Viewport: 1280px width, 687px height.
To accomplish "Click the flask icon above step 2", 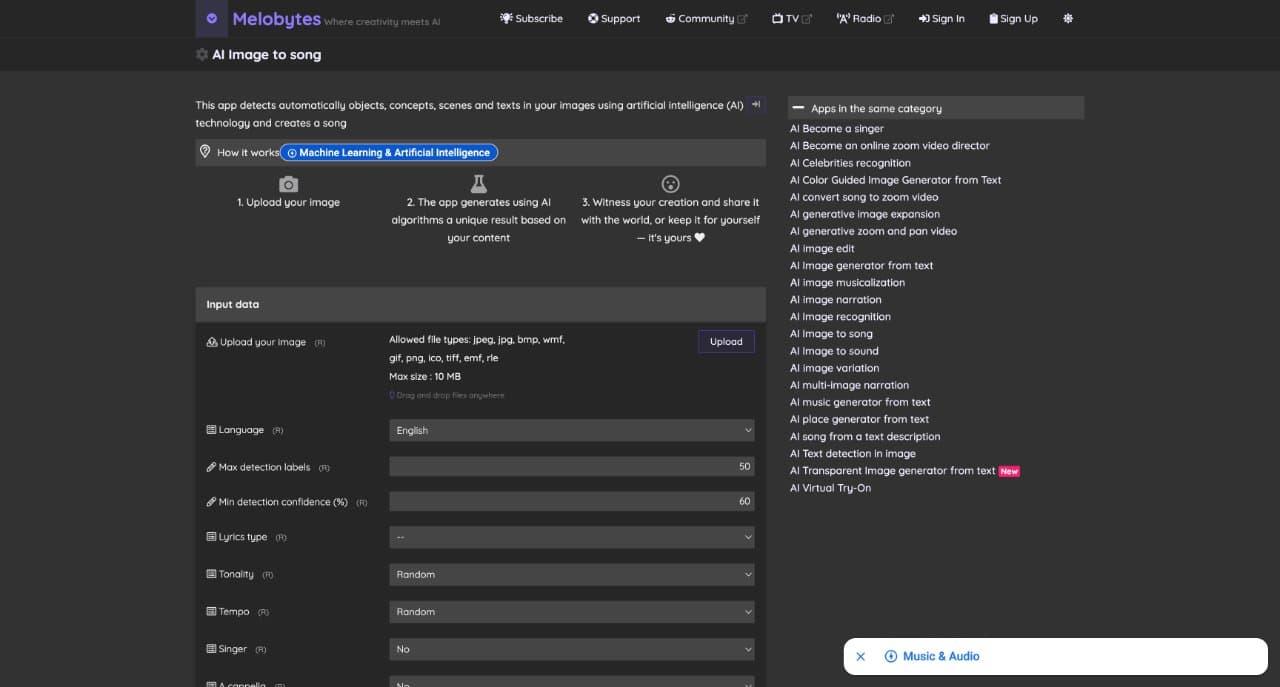I will [479, 184].
